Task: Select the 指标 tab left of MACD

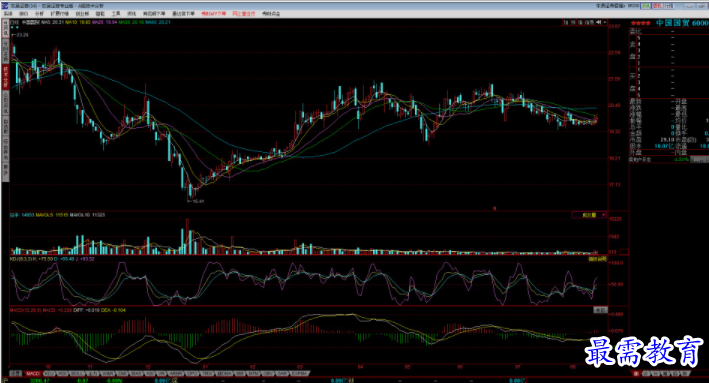Action: click(16, 374)
